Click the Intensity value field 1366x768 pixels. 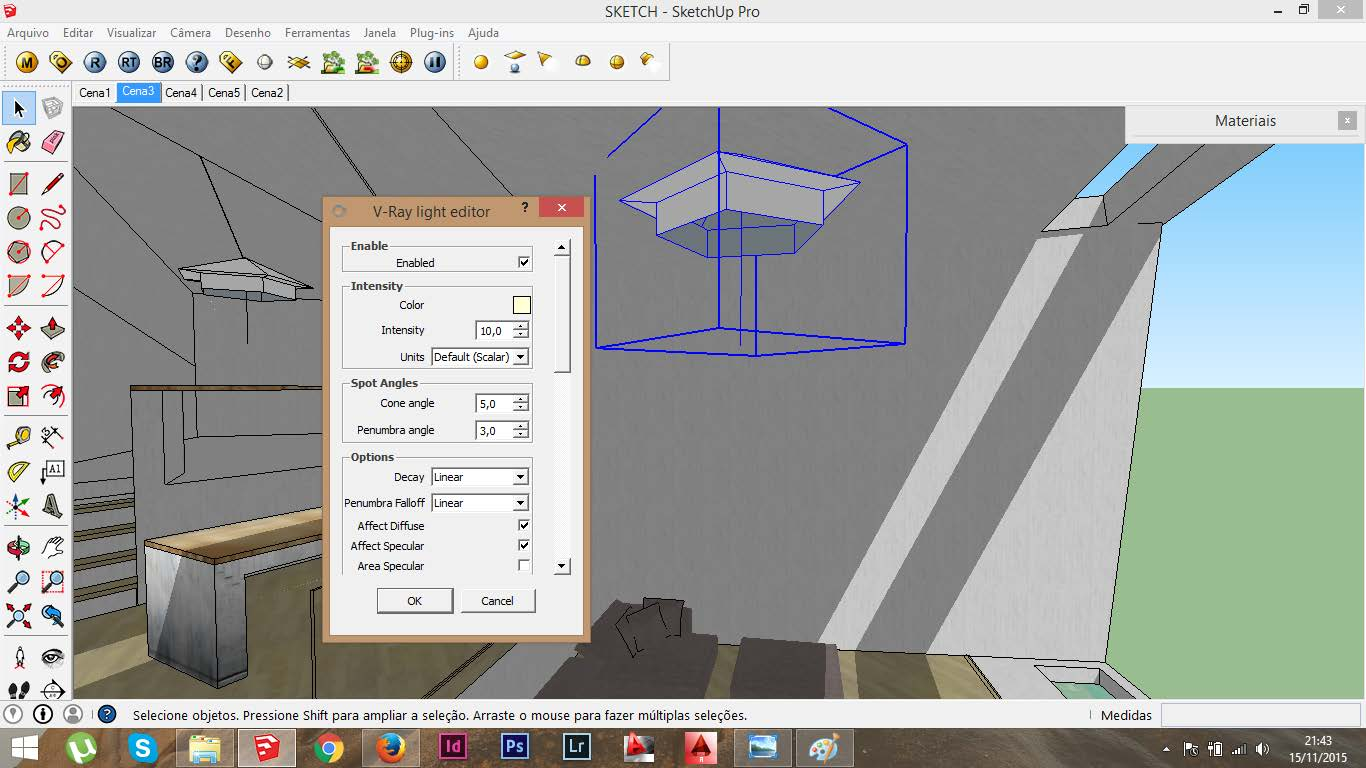coord(495,330)
